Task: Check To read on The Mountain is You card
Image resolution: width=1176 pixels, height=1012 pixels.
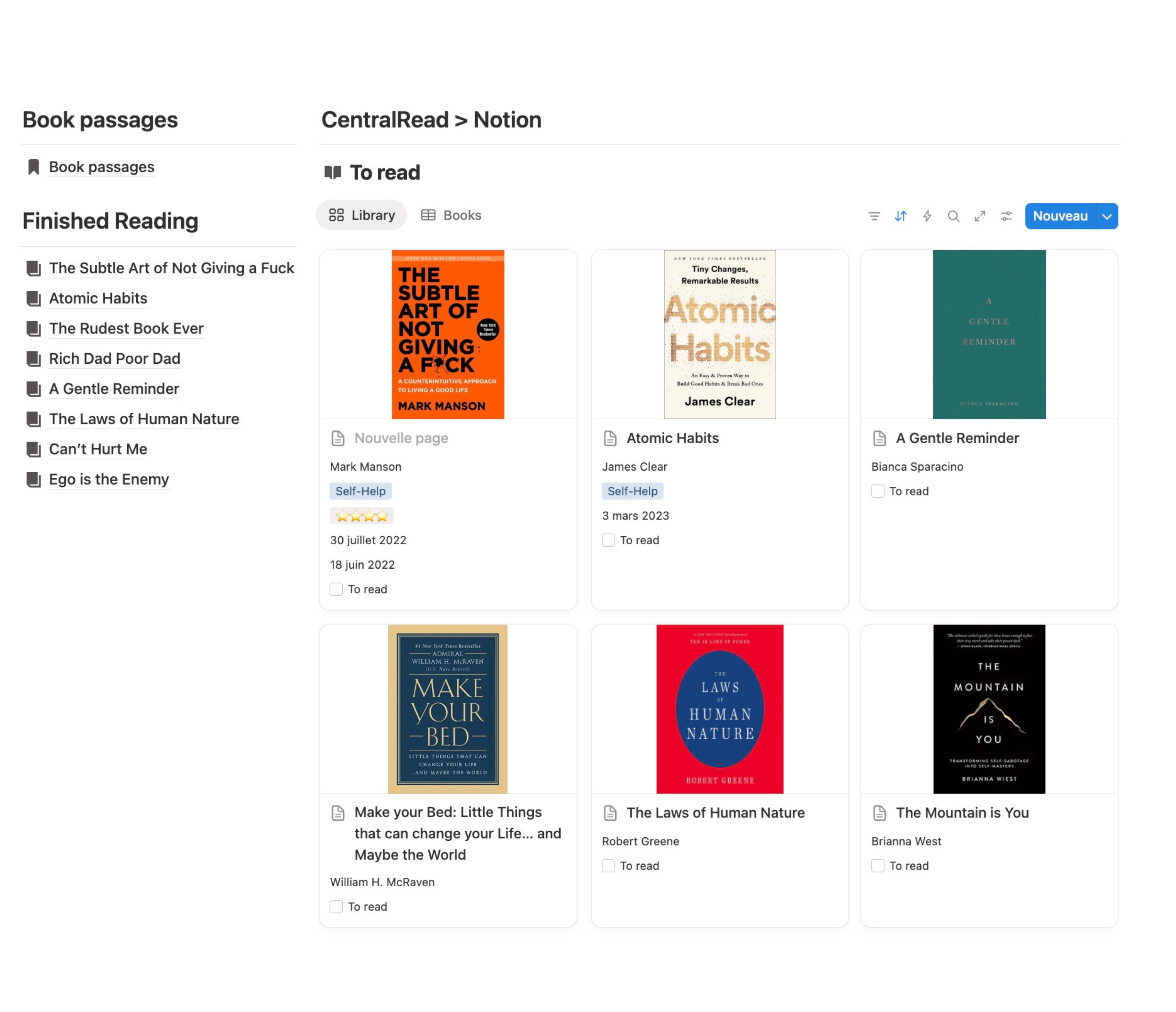Action: tap(878, 866)
